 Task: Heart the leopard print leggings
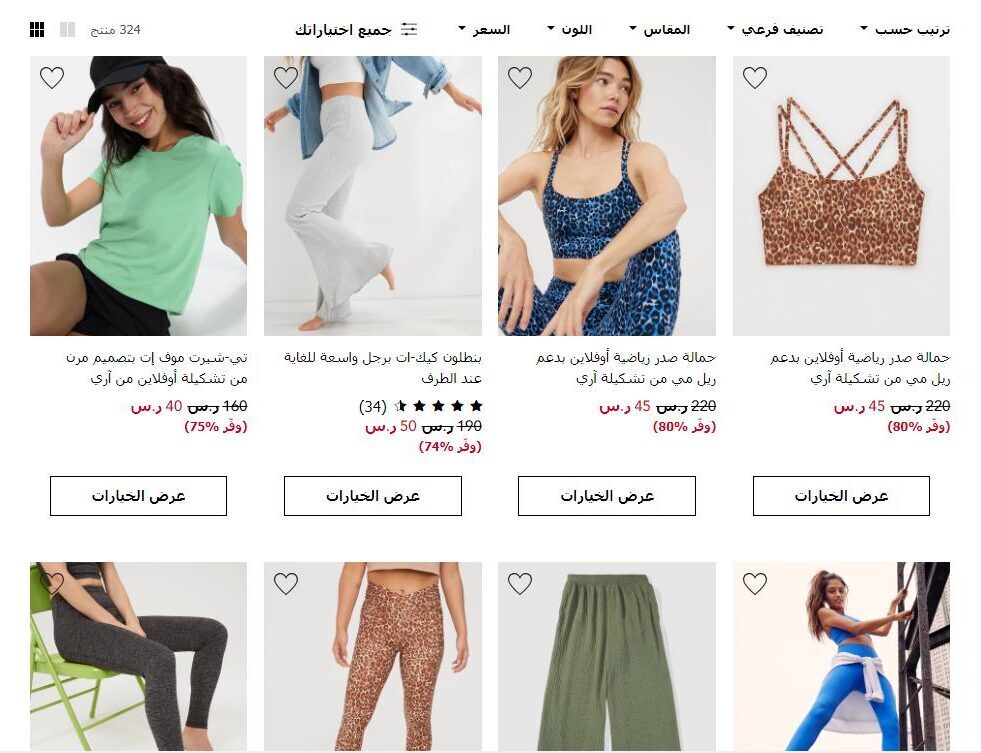(286, 584)
